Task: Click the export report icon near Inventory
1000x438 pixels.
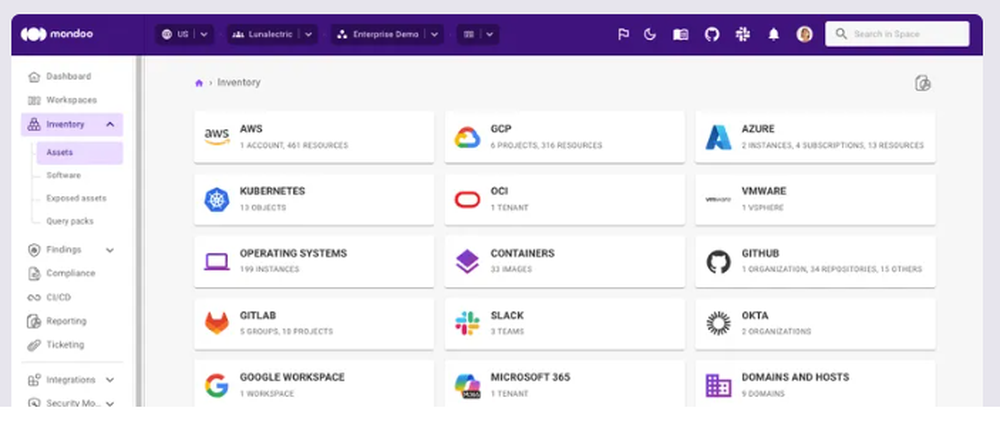Action: [x=923, y=83]
